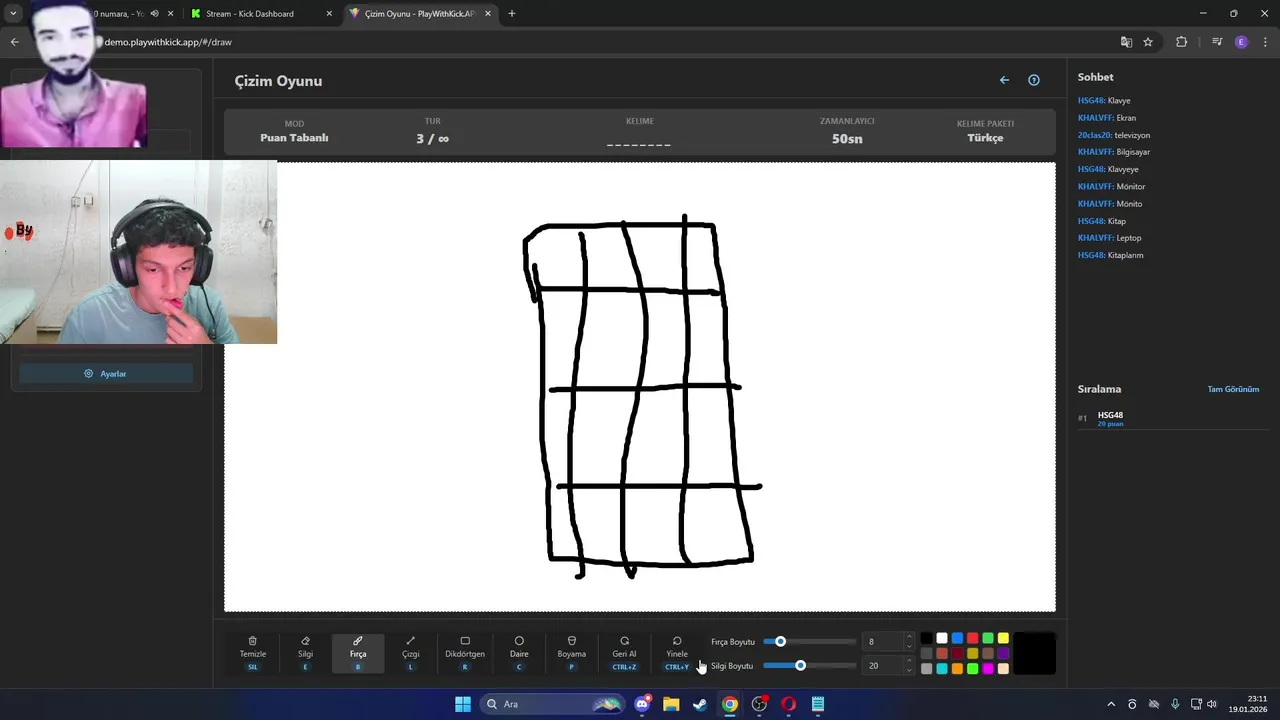Viewport: 1280px width, 720px height.
Task: Pick the red color swatch
Action: coord(972,638)
